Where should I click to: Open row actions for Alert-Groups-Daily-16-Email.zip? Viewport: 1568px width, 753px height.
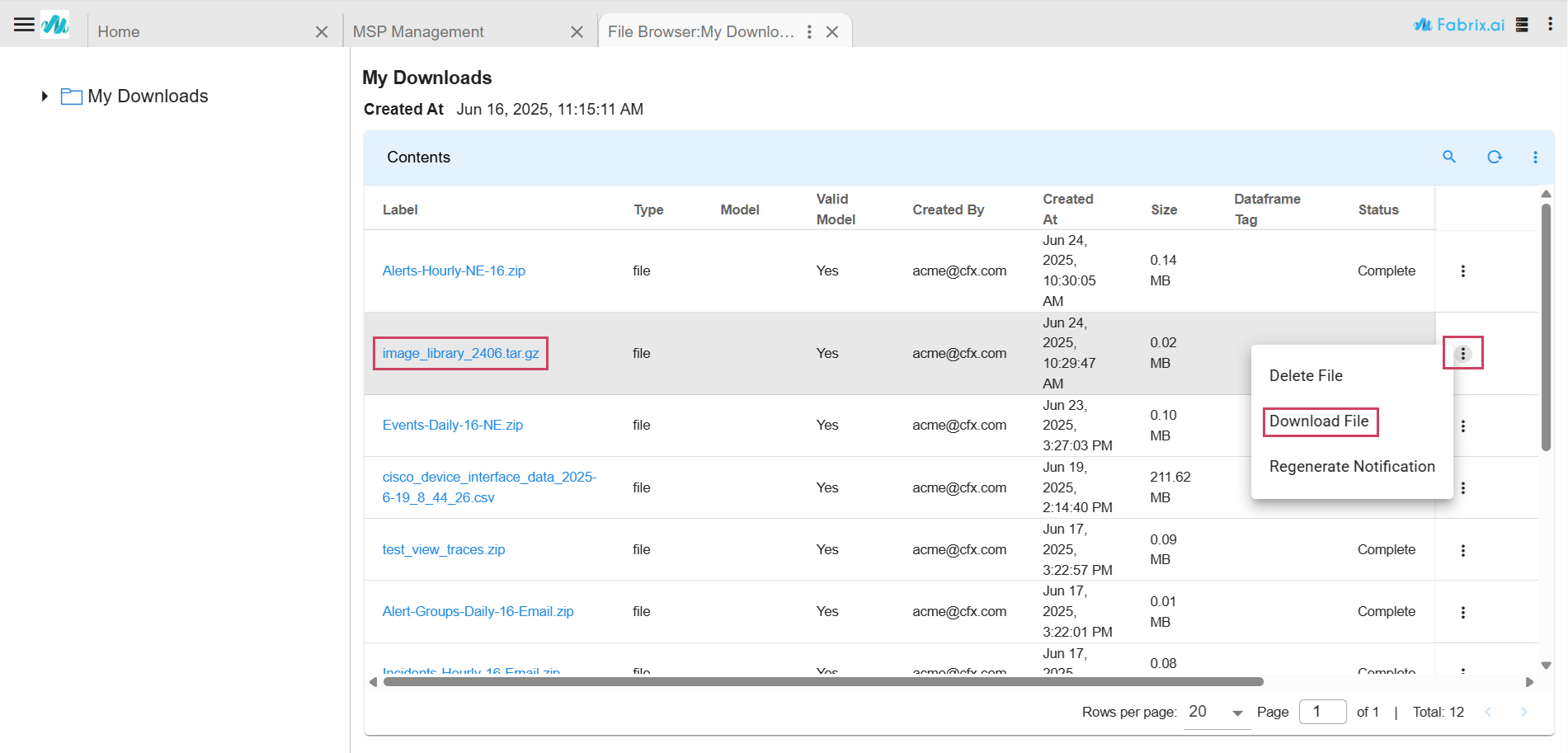(x=1462, y=612)
